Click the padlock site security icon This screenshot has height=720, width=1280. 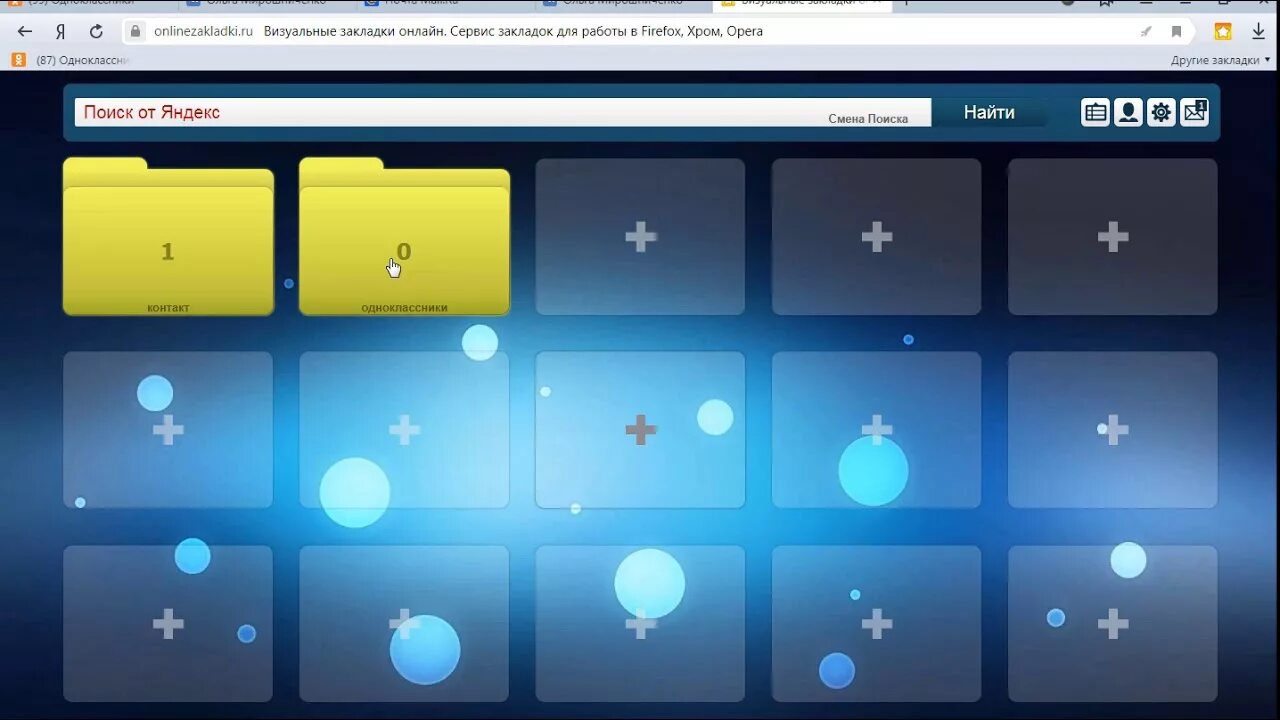click(x=136, y=31)
